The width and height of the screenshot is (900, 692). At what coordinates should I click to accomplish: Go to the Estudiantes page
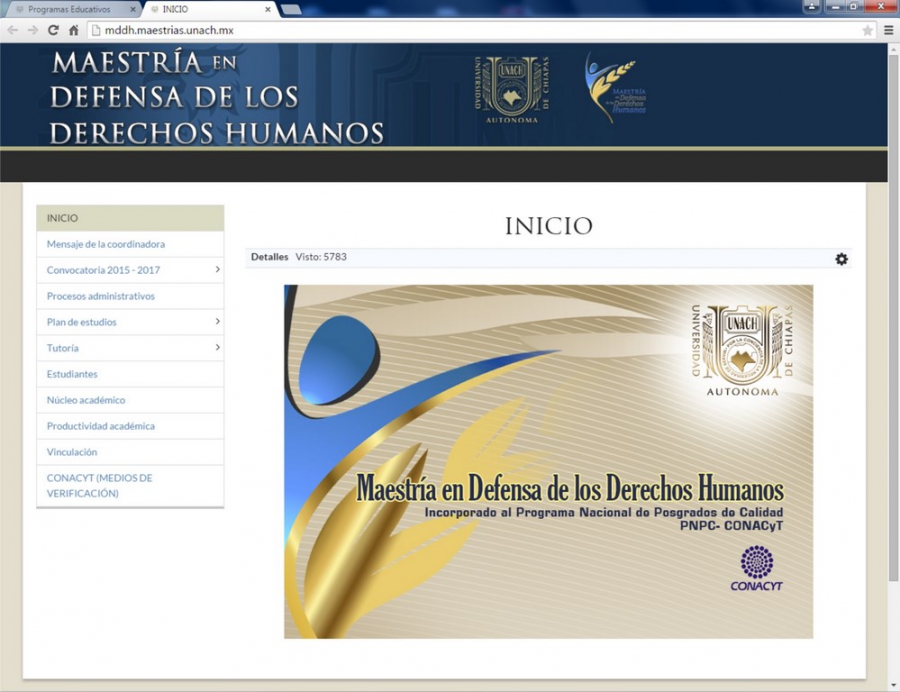point(72,374)
